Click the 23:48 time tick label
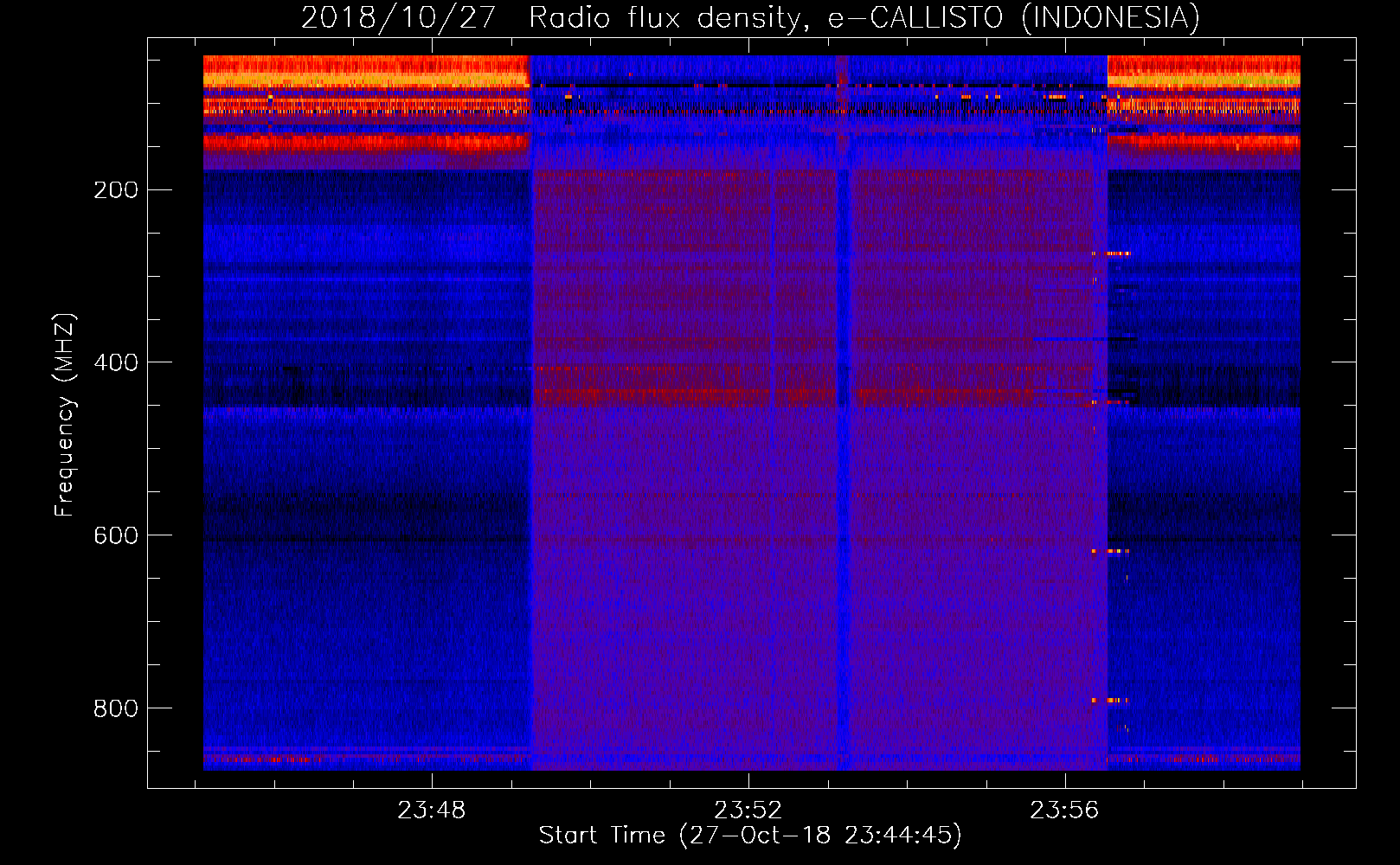Viewport: 1400px width, 865px height. [431, 811]
